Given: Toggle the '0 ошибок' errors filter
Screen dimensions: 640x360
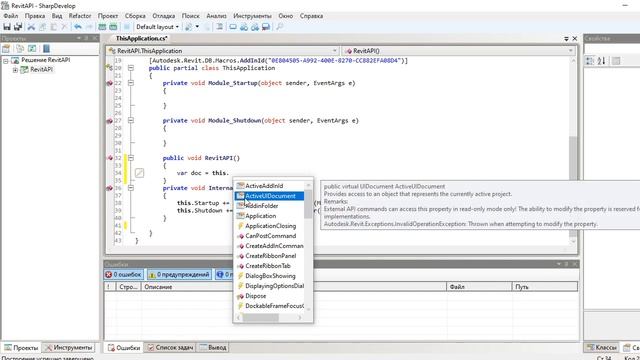Looking at the screenshot, I should [x=124, y=275].
